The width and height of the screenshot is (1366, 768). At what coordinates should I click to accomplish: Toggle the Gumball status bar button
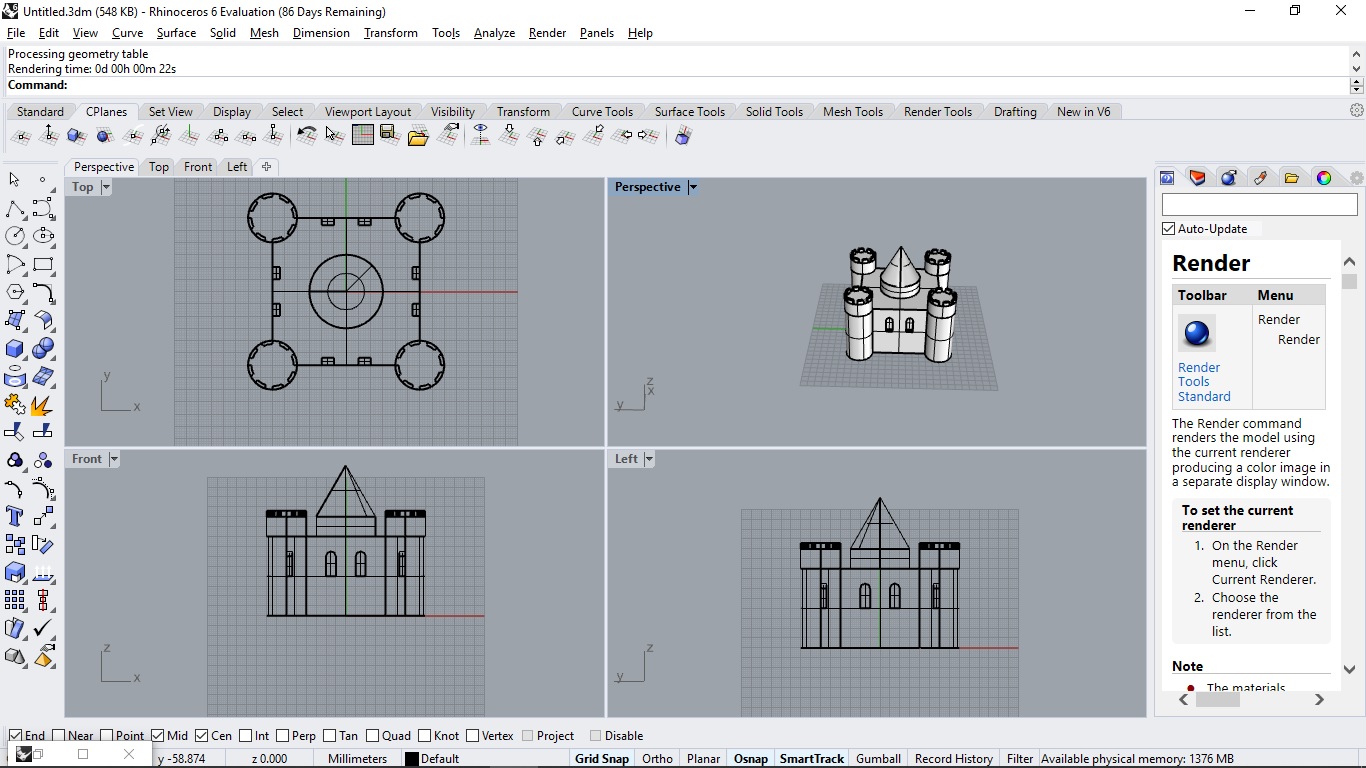[x=878, y=759]
